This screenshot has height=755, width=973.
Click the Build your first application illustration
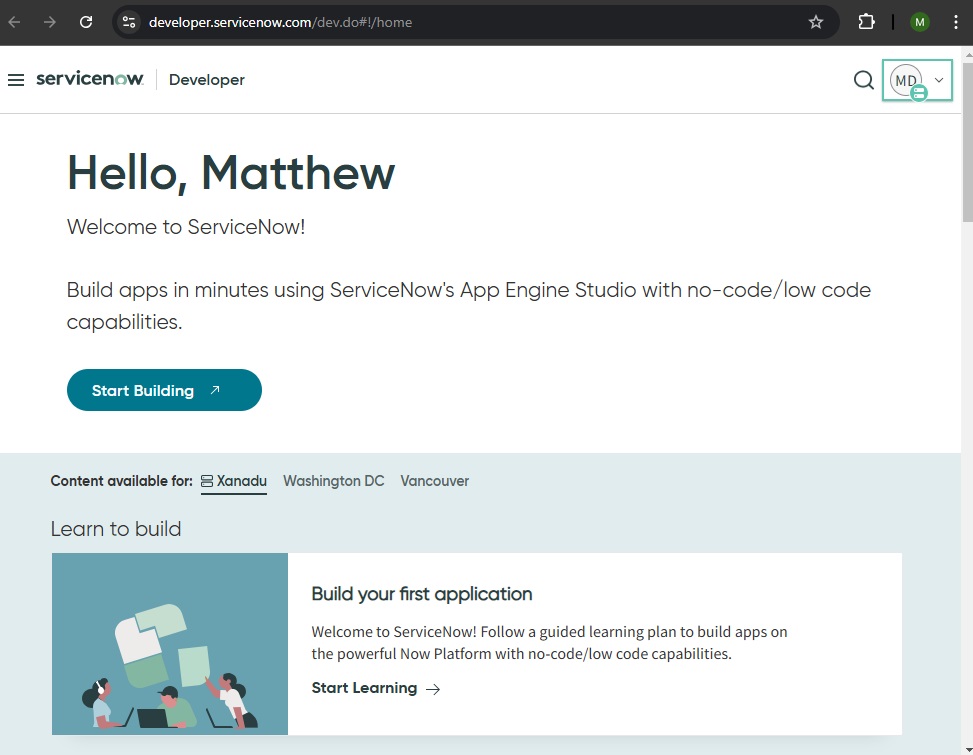coord(170,644)
